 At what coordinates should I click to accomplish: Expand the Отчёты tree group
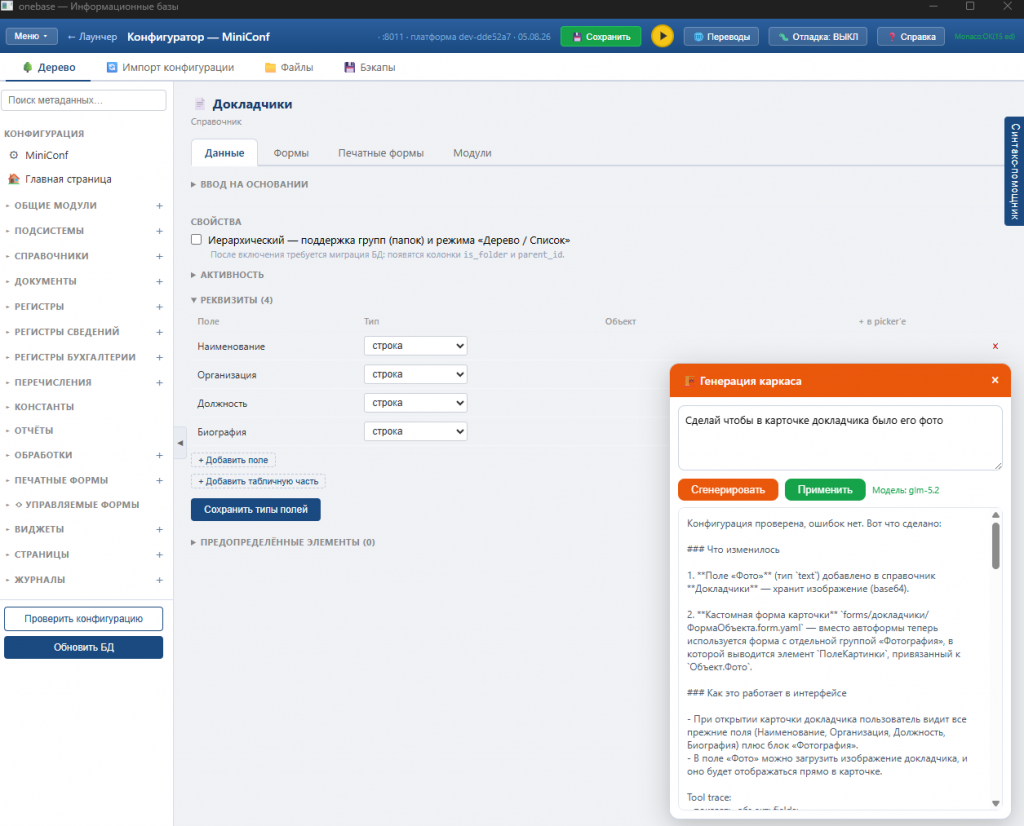33,431
